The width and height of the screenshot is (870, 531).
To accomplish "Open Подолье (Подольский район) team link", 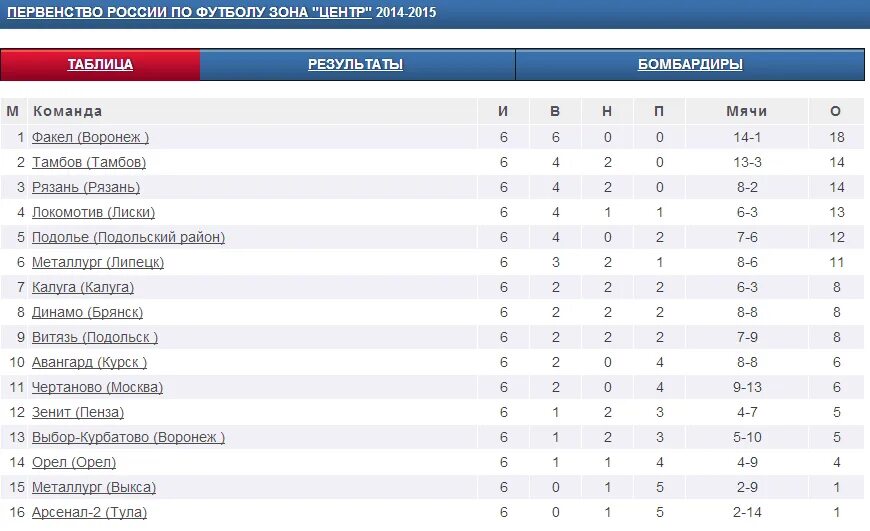I will (x=128, y=237).
